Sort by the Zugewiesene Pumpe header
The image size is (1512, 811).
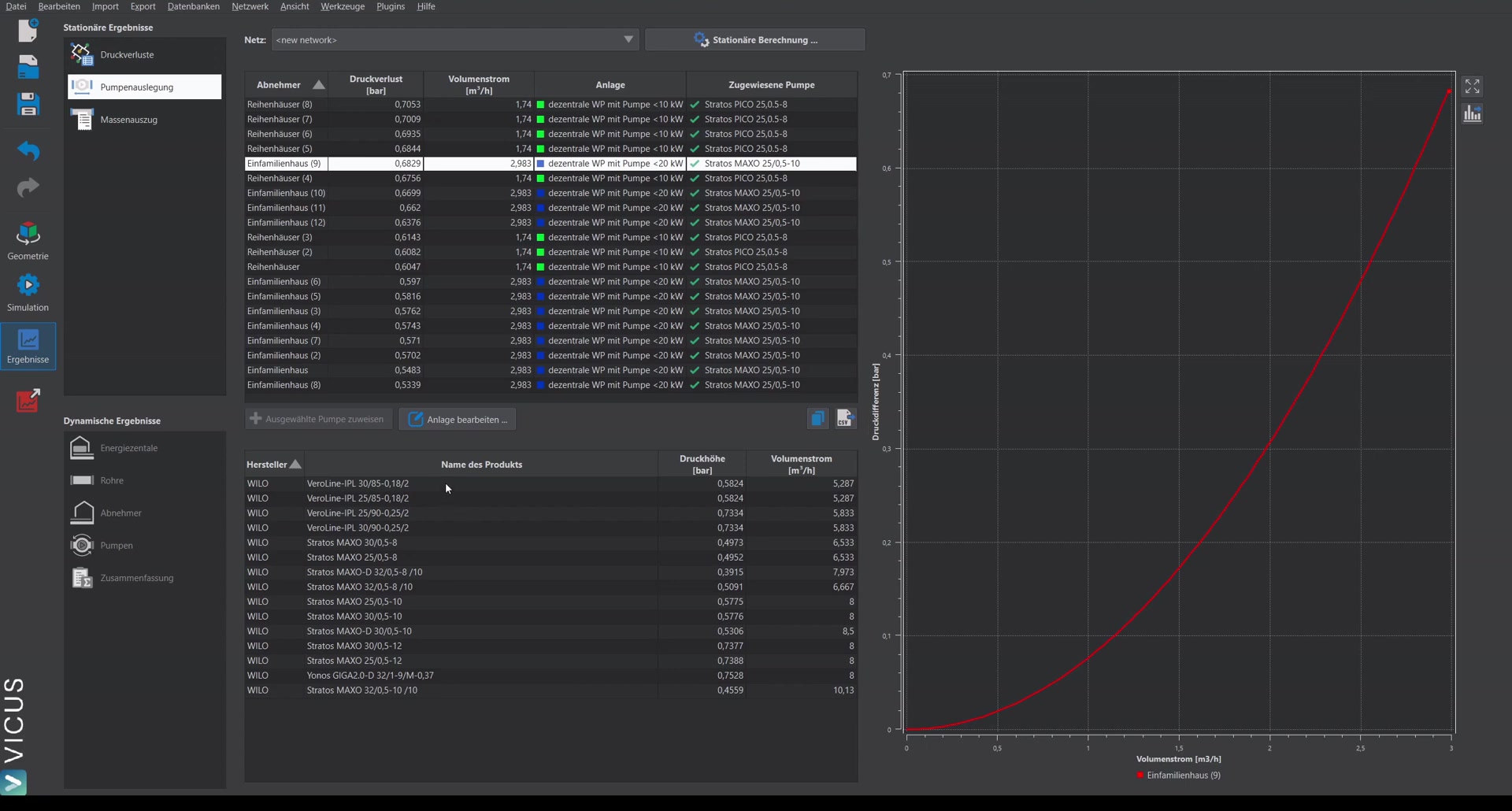pos(772,84)
